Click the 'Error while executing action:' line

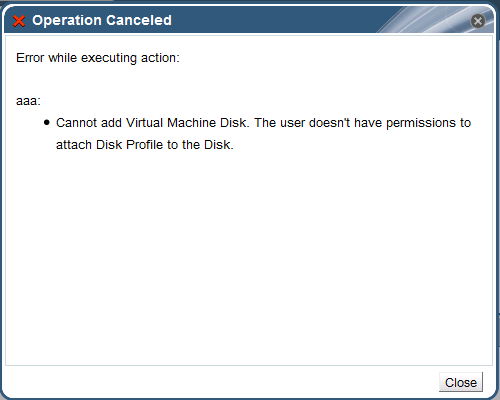point(98,58)
